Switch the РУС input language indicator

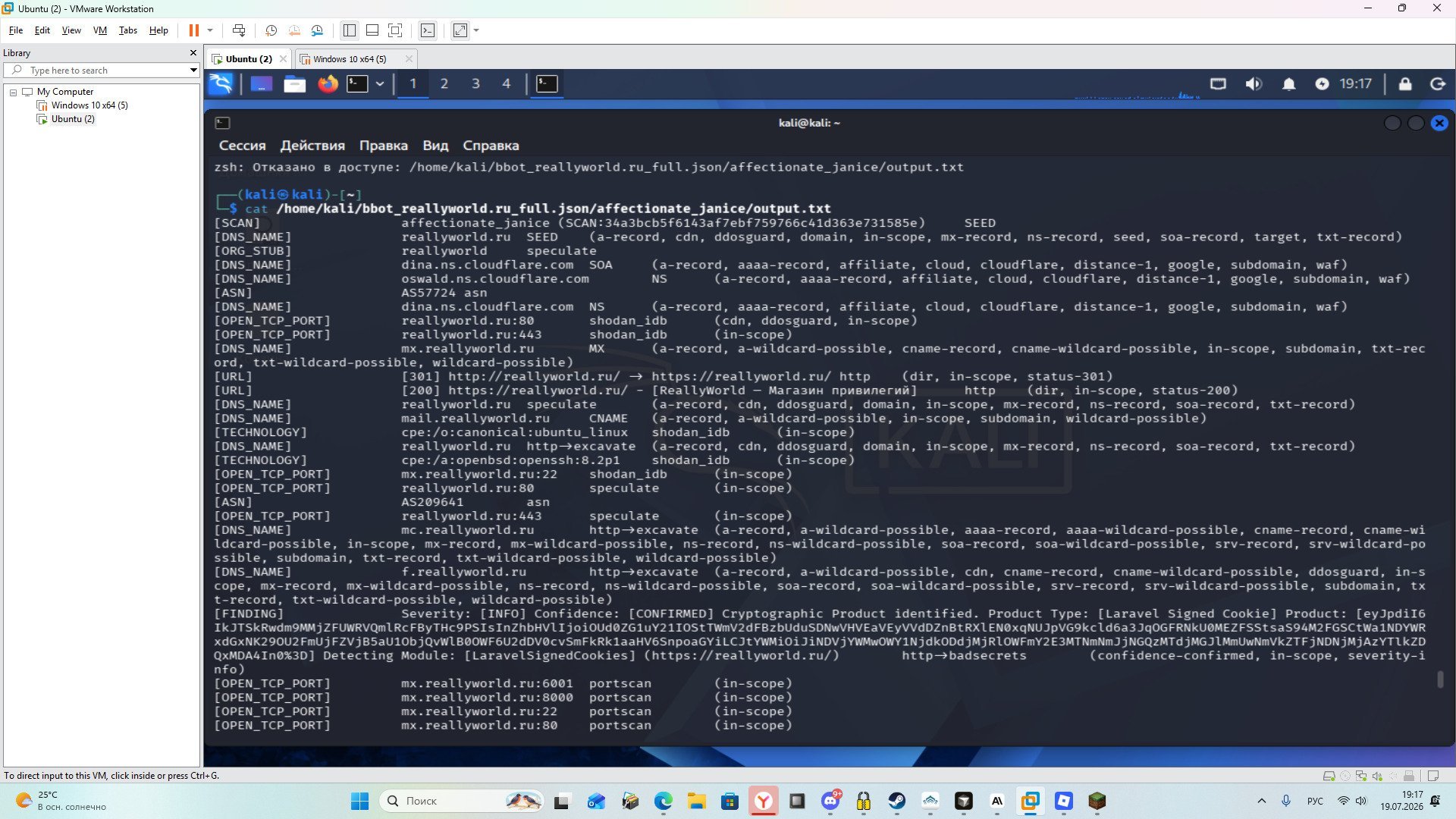(1315, 801)
